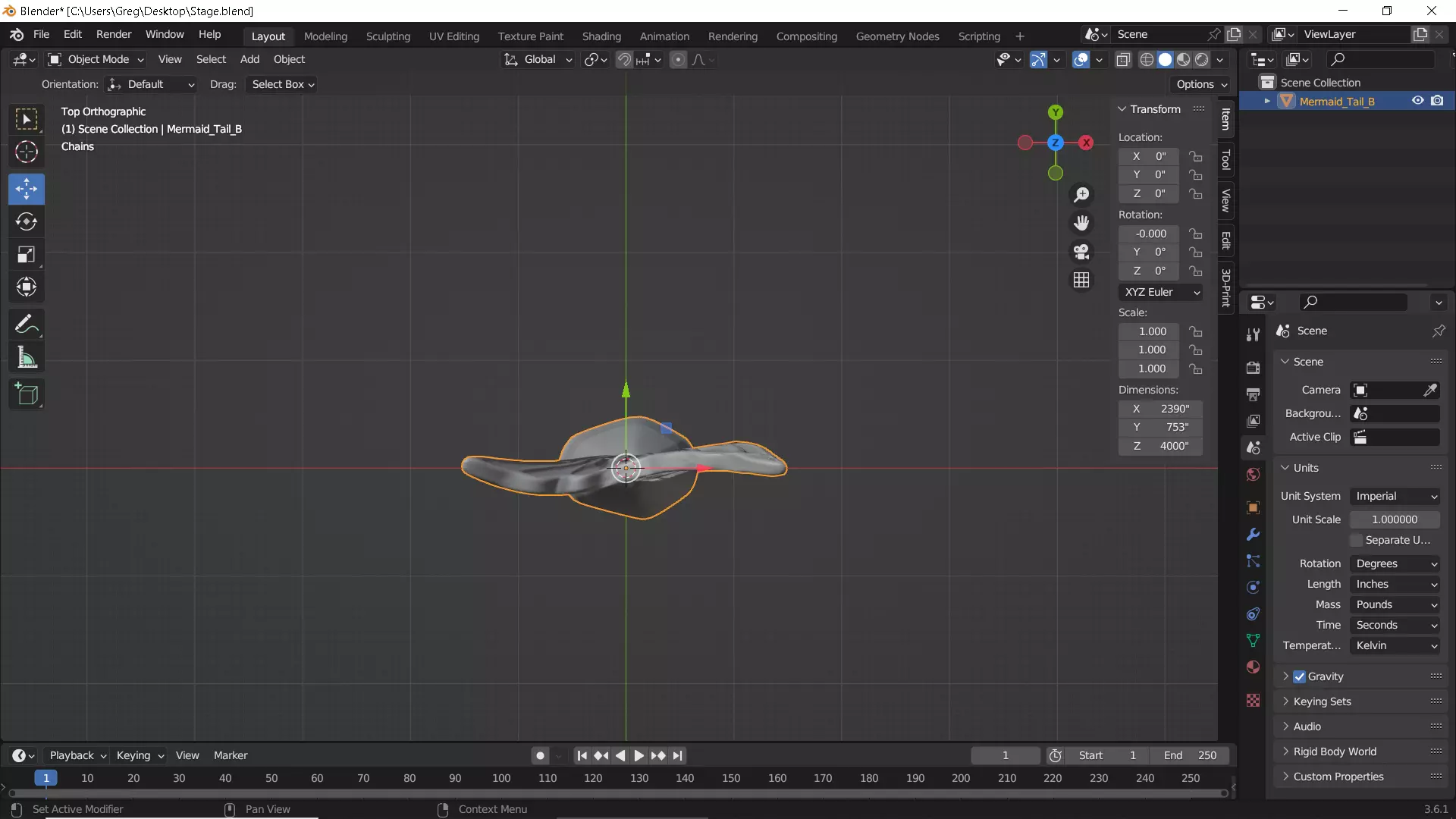1456x819 pixels.
Task: Open the Modifier properties wrench tab
Action: pyautogui.click(x=1253, y=535)
